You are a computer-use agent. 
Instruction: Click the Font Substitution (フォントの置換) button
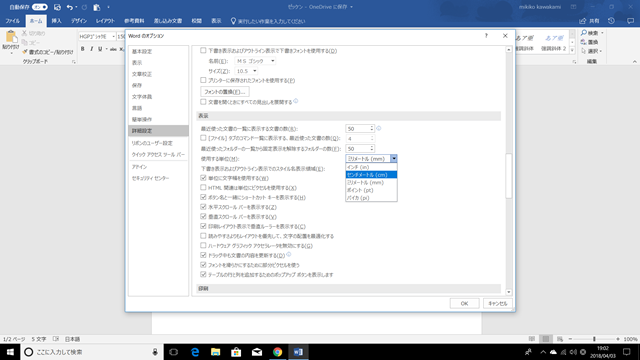pos(225,91)
